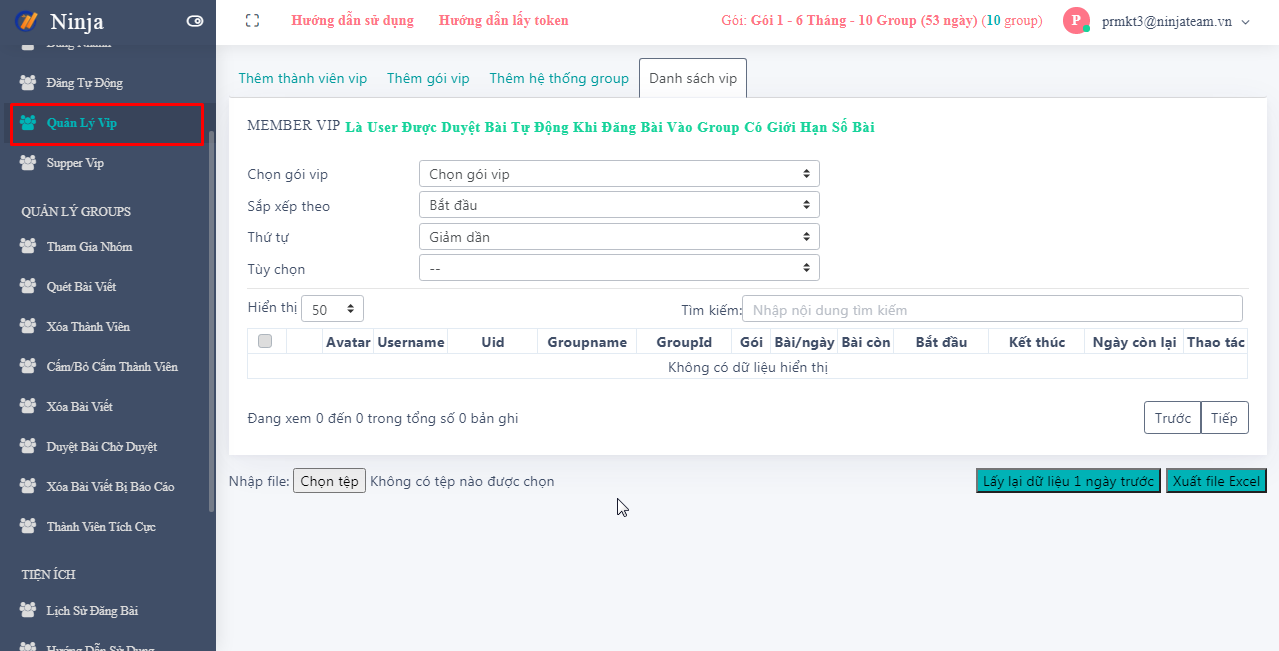Change Hiển thị rows count selector
Screen dimensions: 1279x651
click(x=332, y=309)
